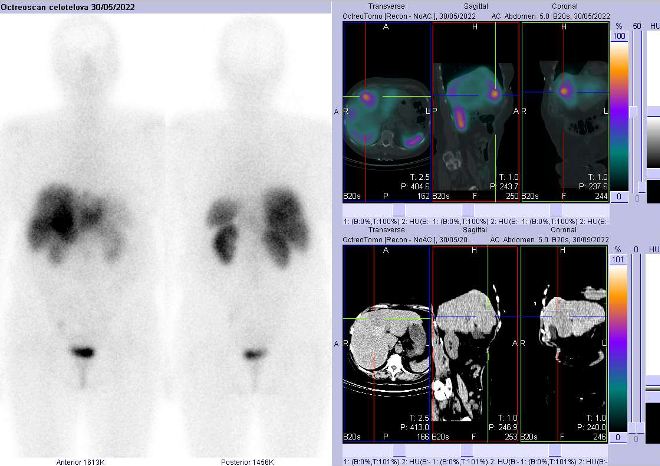Click the upper panel's color scale bar
The height and width of the screenshot is (466, 660).
619,116
